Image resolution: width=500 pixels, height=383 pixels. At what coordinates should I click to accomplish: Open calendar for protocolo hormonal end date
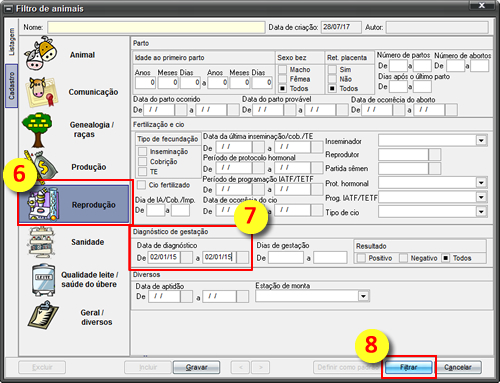[317, 168]
